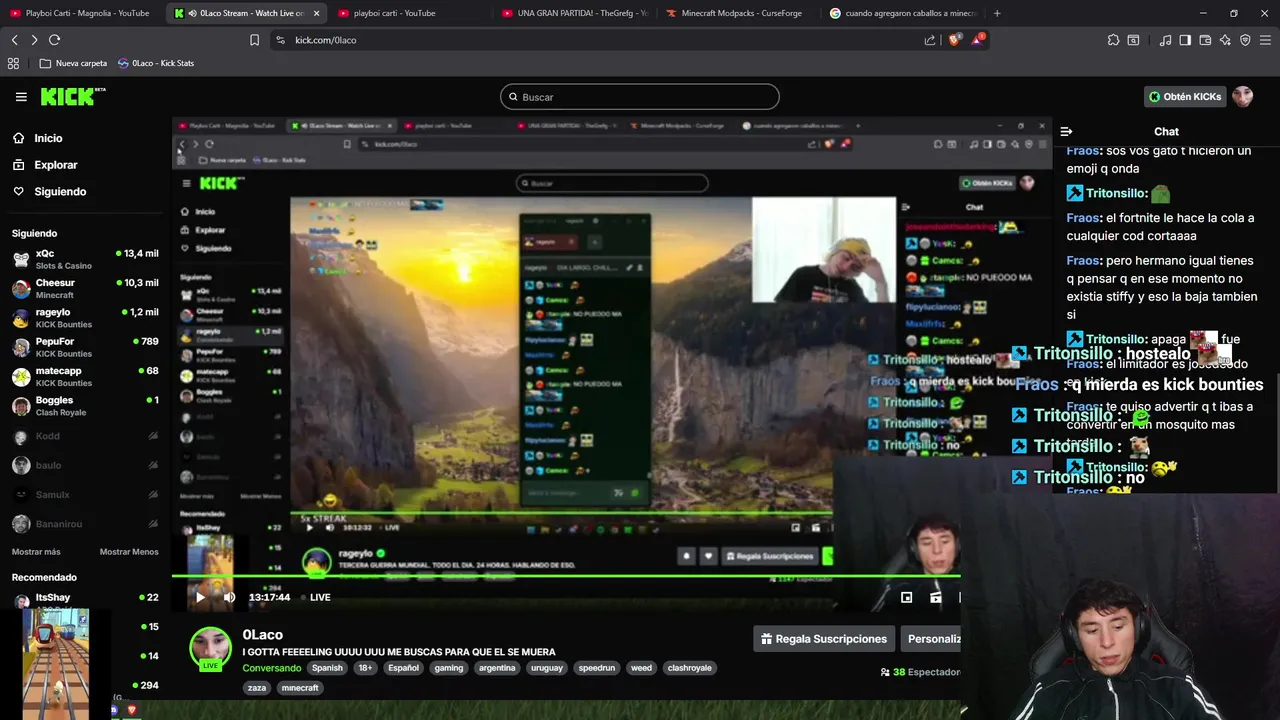Select the minecraft tag
Image resolution: width=1280 pixels, height=720 pixels.
[x=299, y=688]
